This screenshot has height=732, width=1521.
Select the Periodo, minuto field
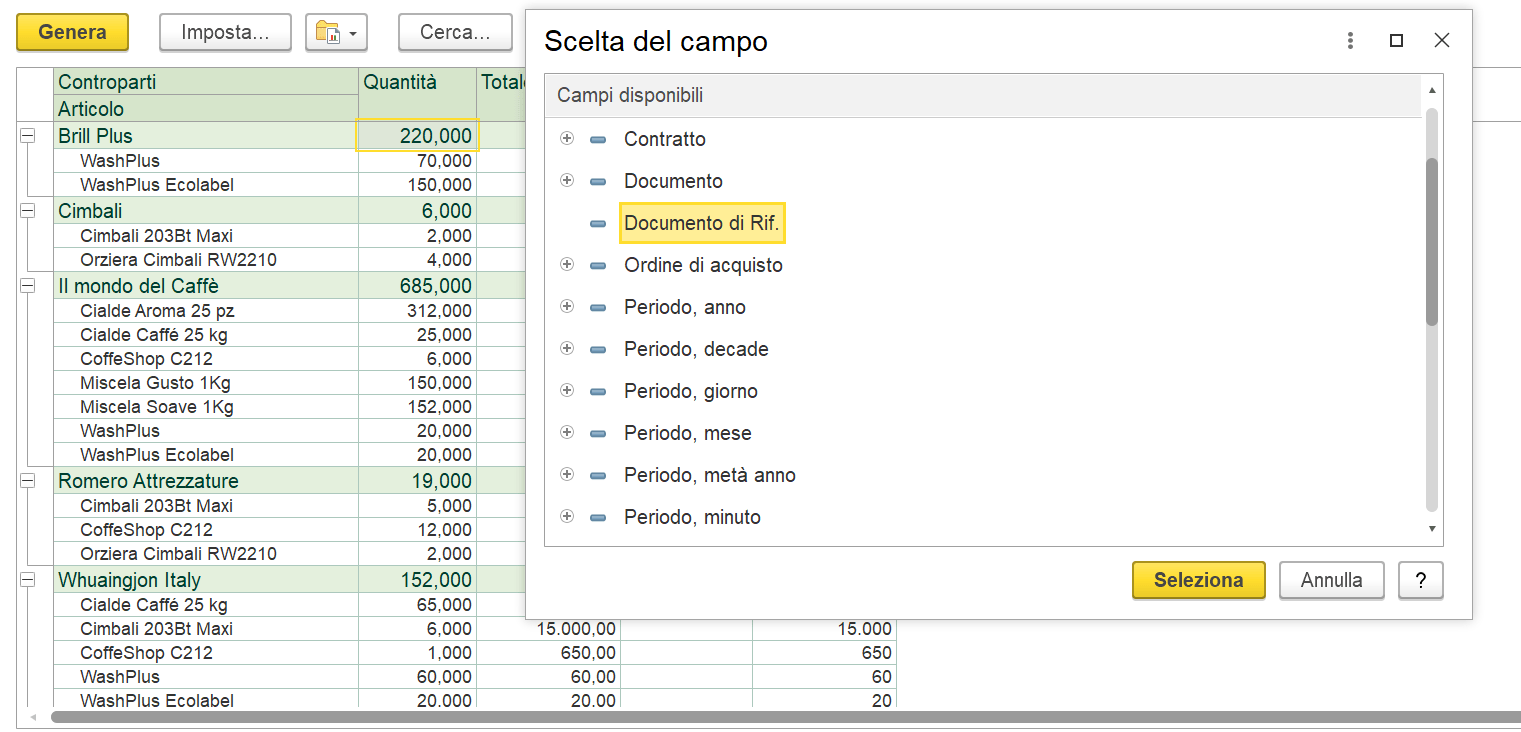point(692,517)
